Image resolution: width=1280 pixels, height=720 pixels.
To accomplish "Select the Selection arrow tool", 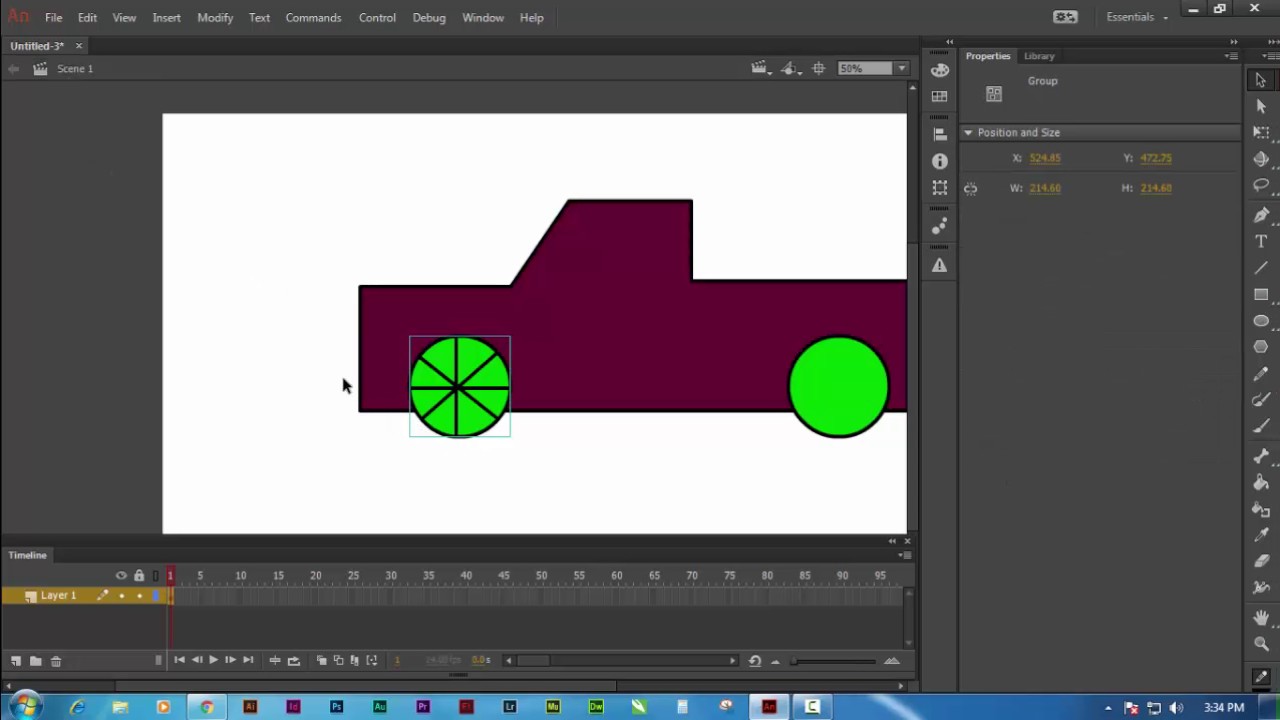I will pos(1261,80).
